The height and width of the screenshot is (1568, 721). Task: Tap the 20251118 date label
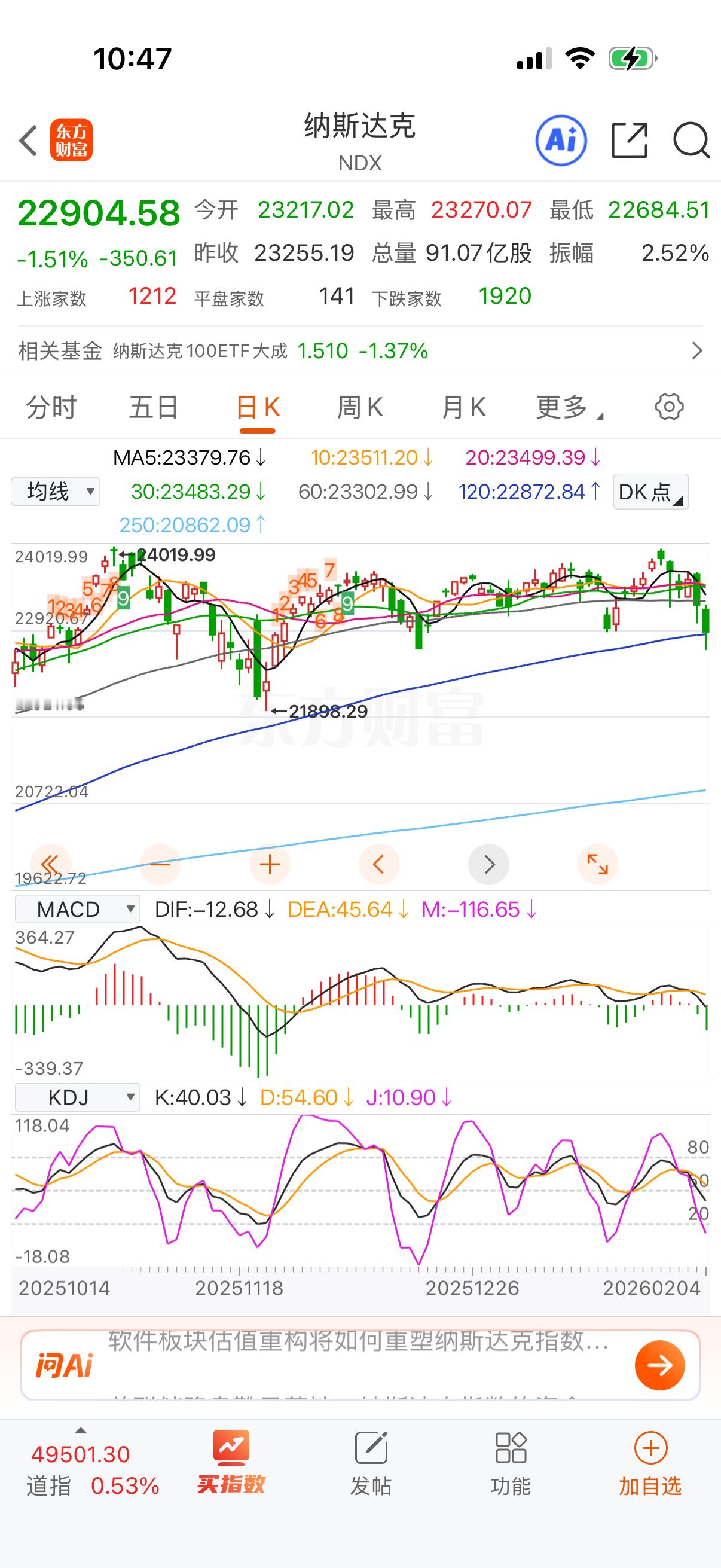239,1288
